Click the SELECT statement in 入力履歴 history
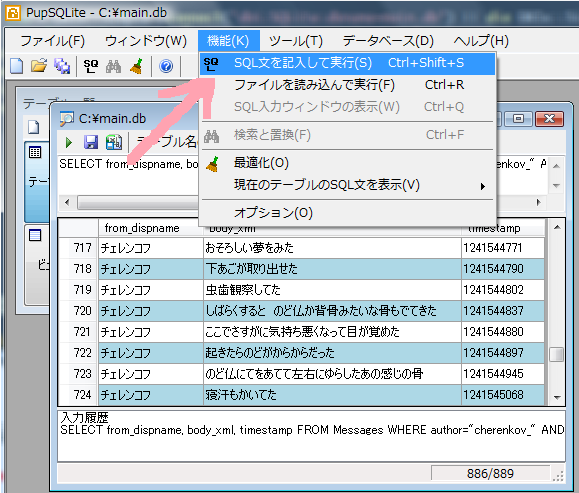Screen dimensions: 579x493 point(312,430)
